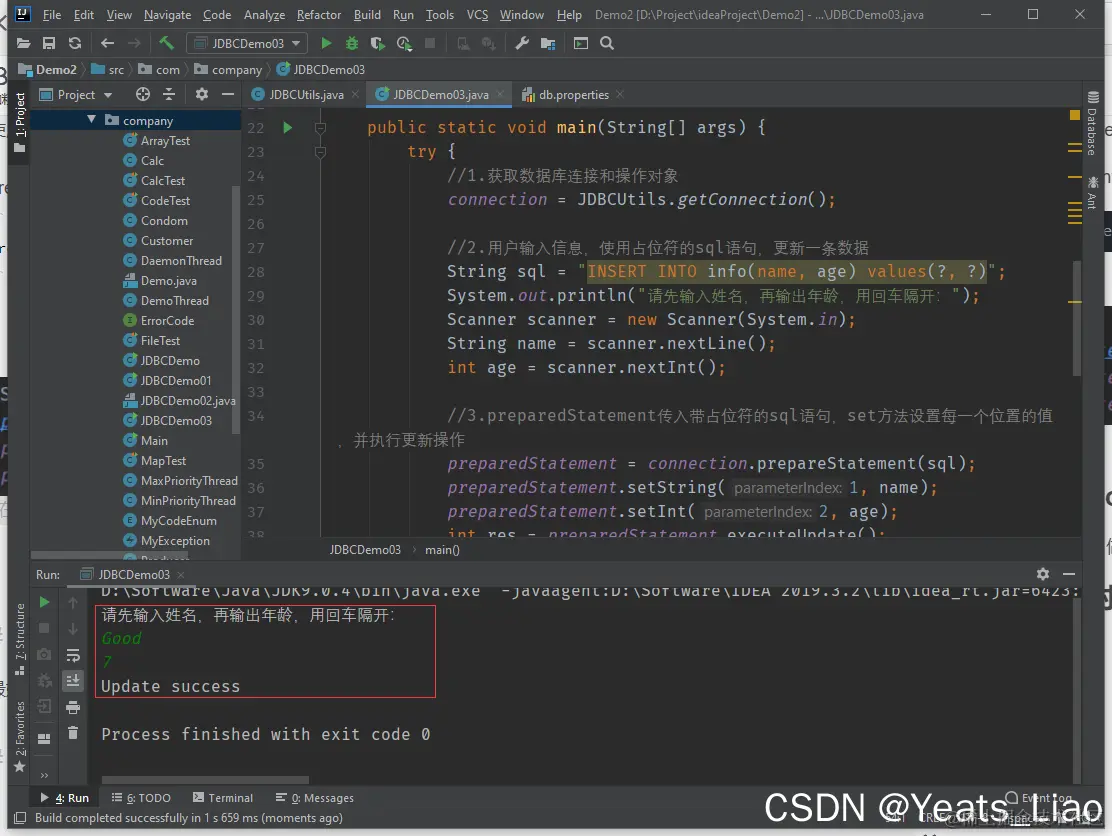The width and height of the screenshot is (1112, 836).
Task: Start debugging with the bug icon
Action: click(352, 43)
